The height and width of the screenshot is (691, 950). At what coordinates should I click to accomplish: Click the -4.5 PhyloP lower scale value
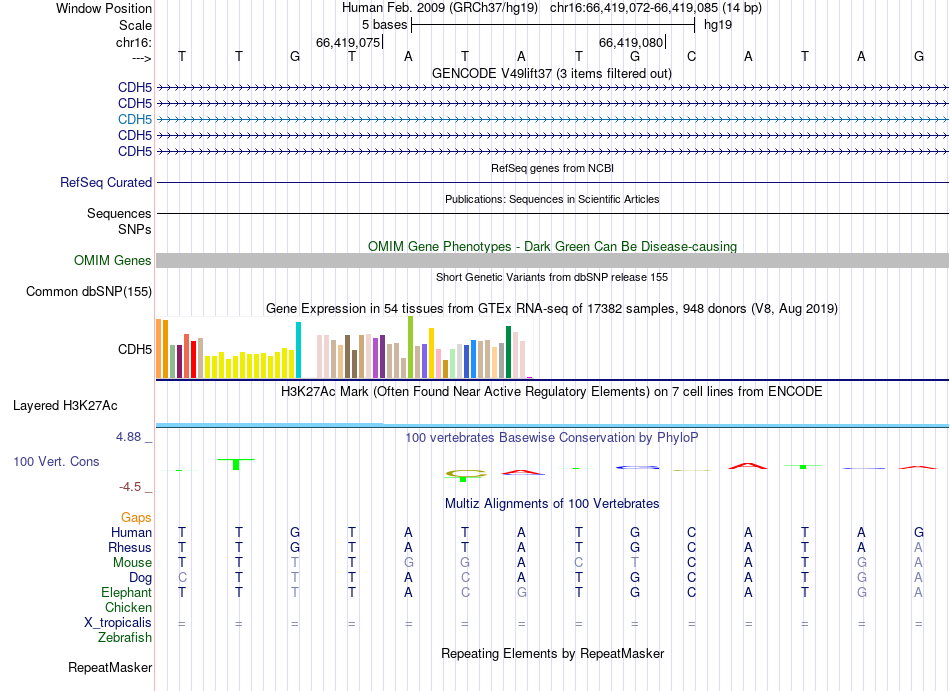[x=130, y=487]
